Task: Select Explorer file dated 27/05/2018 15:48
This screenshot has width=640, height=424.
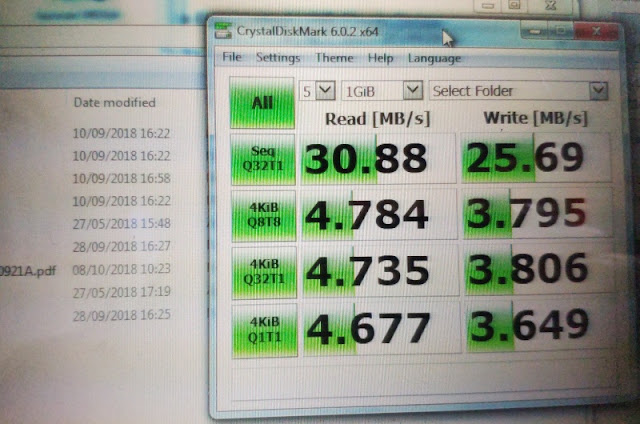Action: (x=121, y=224)
